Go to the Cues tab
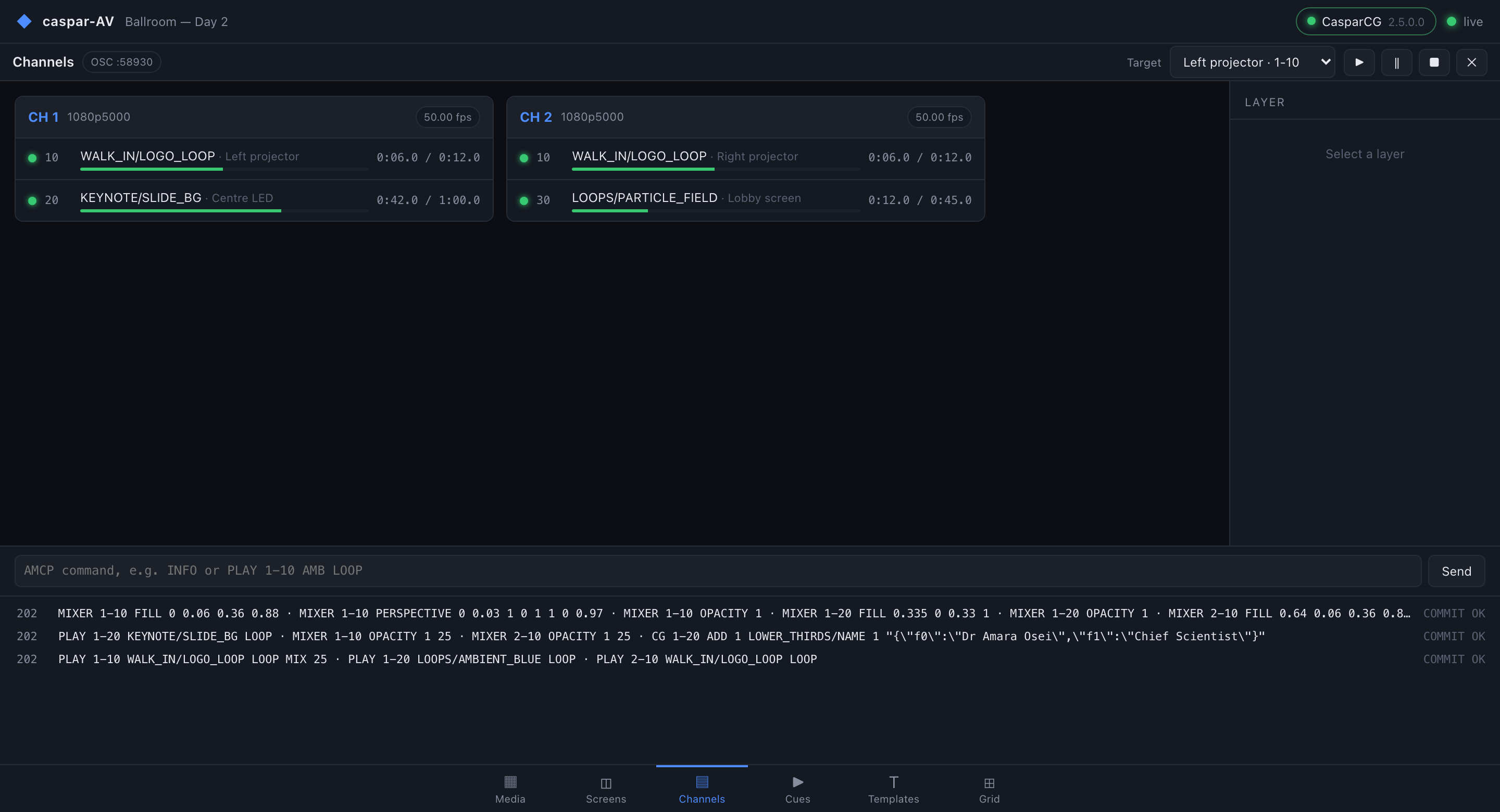Screen dimensions: 1500x812 point(797,789)
